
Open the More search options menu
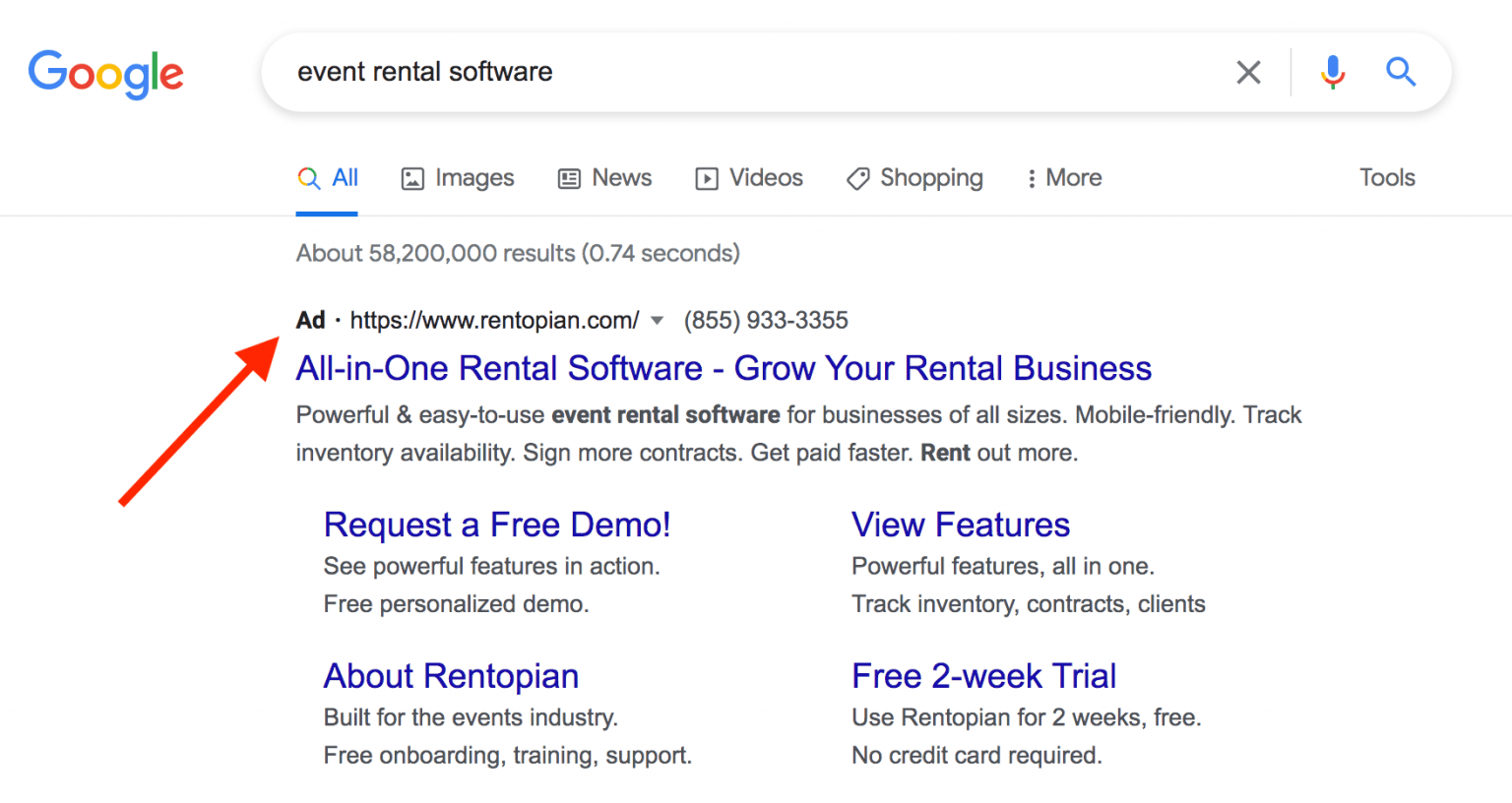click(1064, 178)
